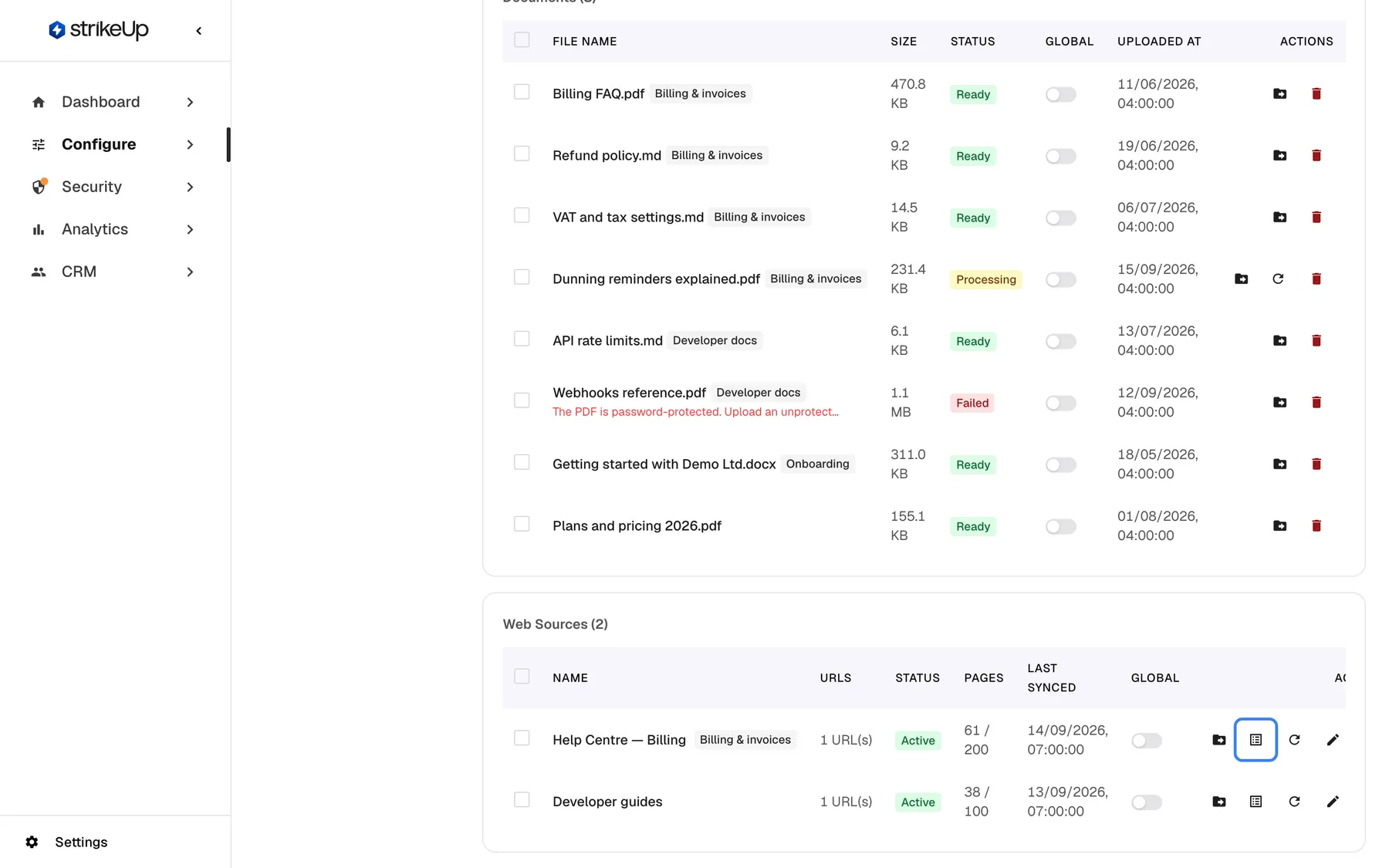Expand the Configure section chevron
The image size is (1389, 868).
coord(190,145)
